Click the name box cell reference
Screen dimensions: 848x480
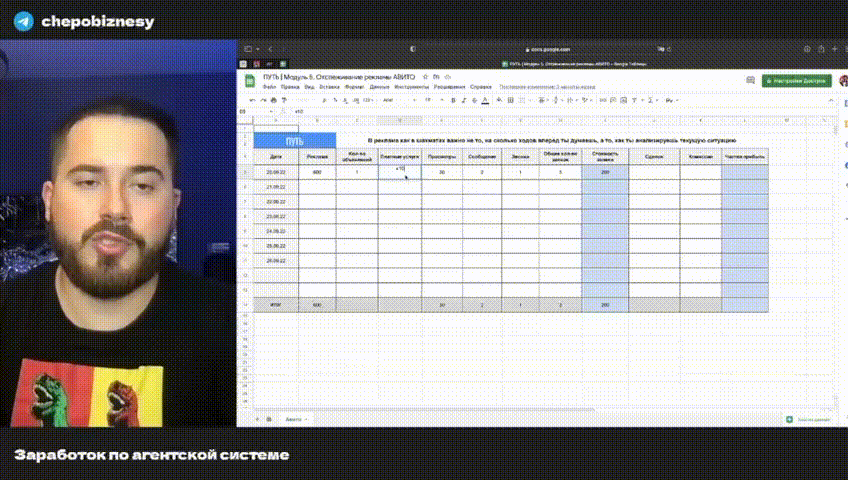[x=254, y=111]
